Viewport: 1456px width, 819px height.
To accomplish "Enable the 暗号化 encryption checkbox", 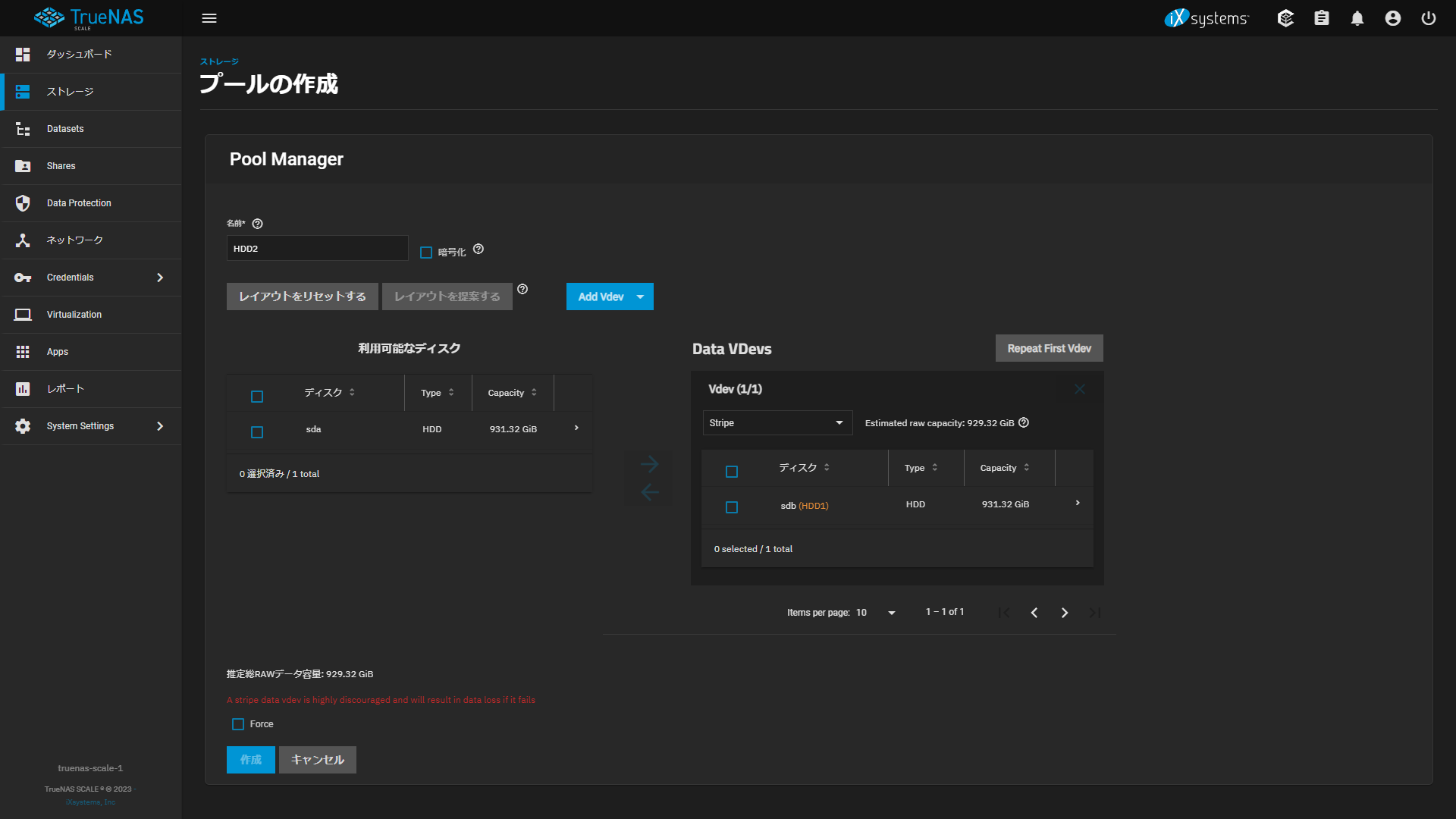I will [426, 253].
